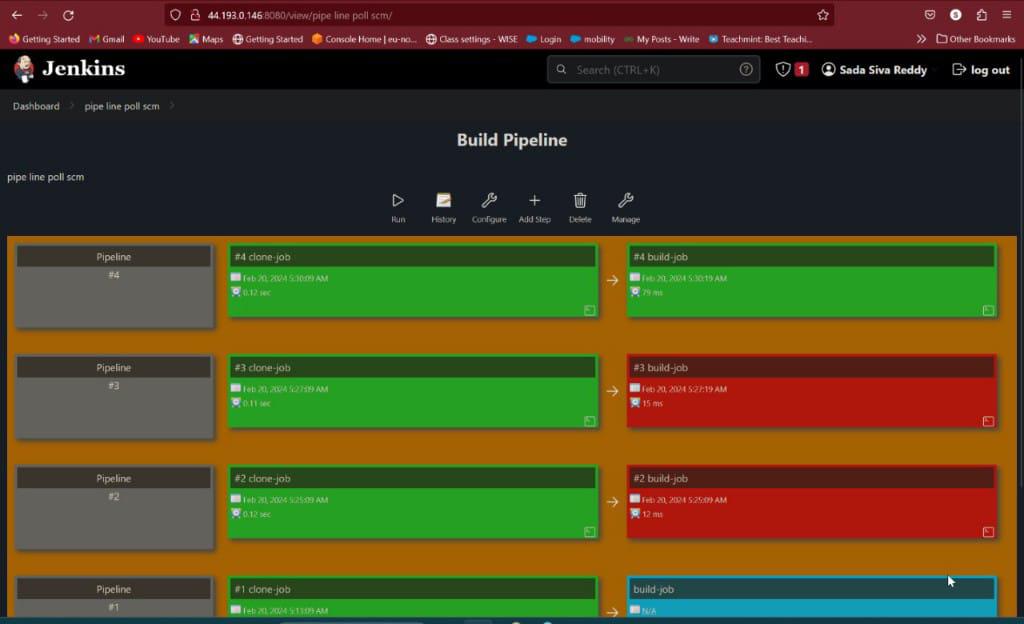Open the Manage wrench icon

(x=626, y=200)
